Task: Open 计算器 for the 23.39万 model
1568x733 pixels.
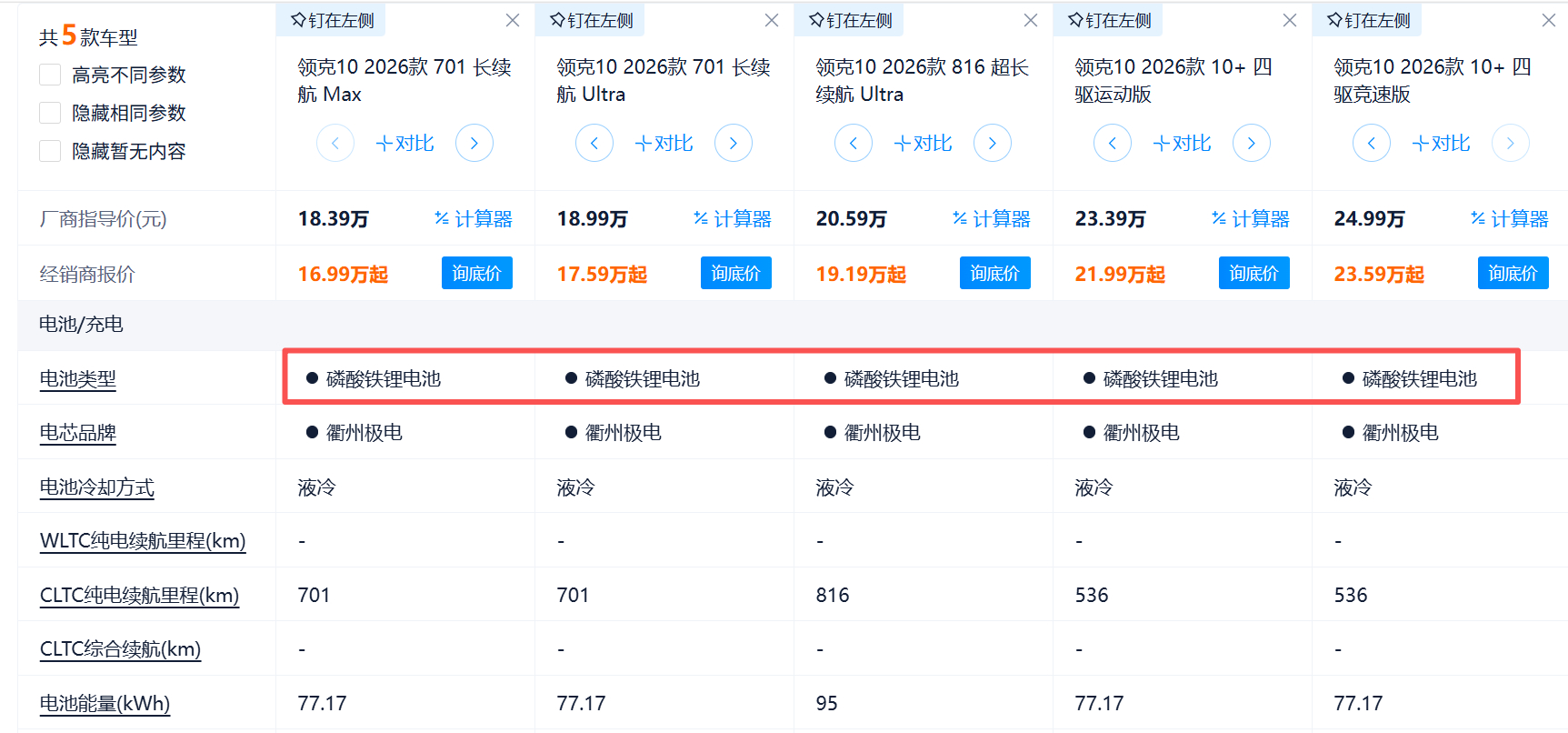Action: (1251, 219)
